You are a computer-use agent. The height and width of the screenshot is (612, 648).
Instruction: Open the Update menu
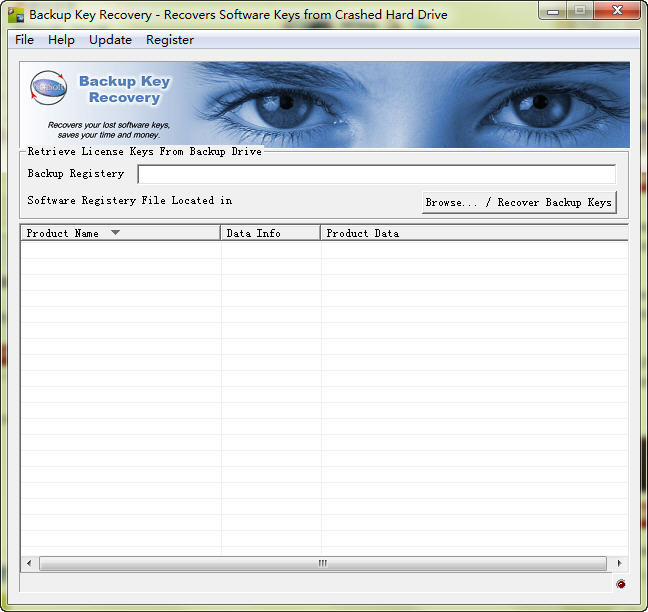[110, 40]
